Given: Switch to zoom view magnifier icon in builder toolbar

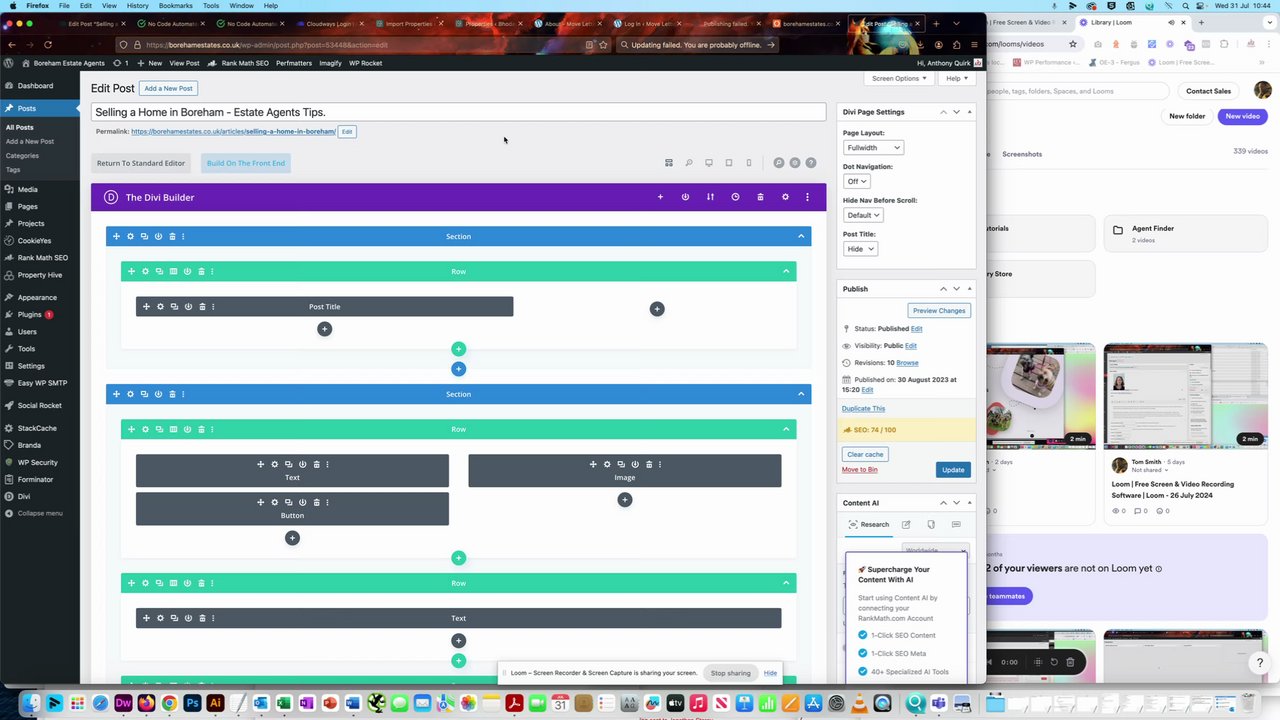Looking at the screenshot, I should (689, 163).
